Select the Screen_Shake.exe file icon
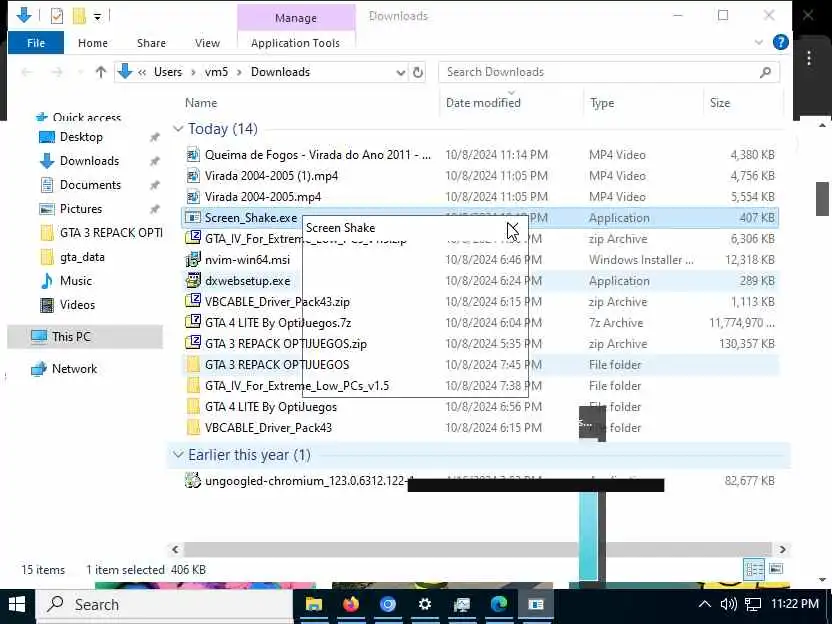 193,218
